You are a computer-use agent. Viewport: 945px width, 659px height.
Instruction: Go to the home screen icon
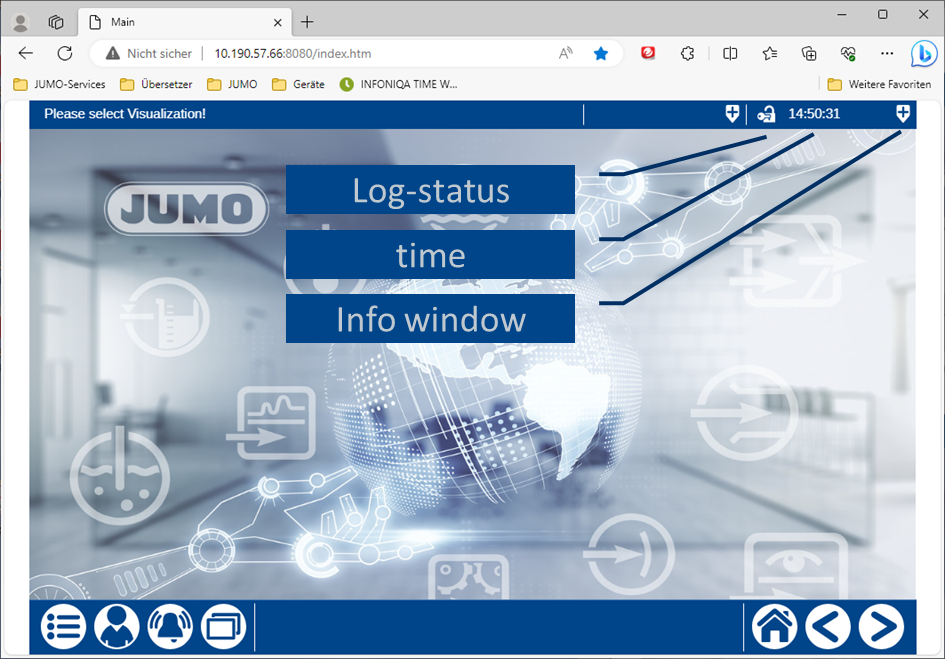coord(775,627)
